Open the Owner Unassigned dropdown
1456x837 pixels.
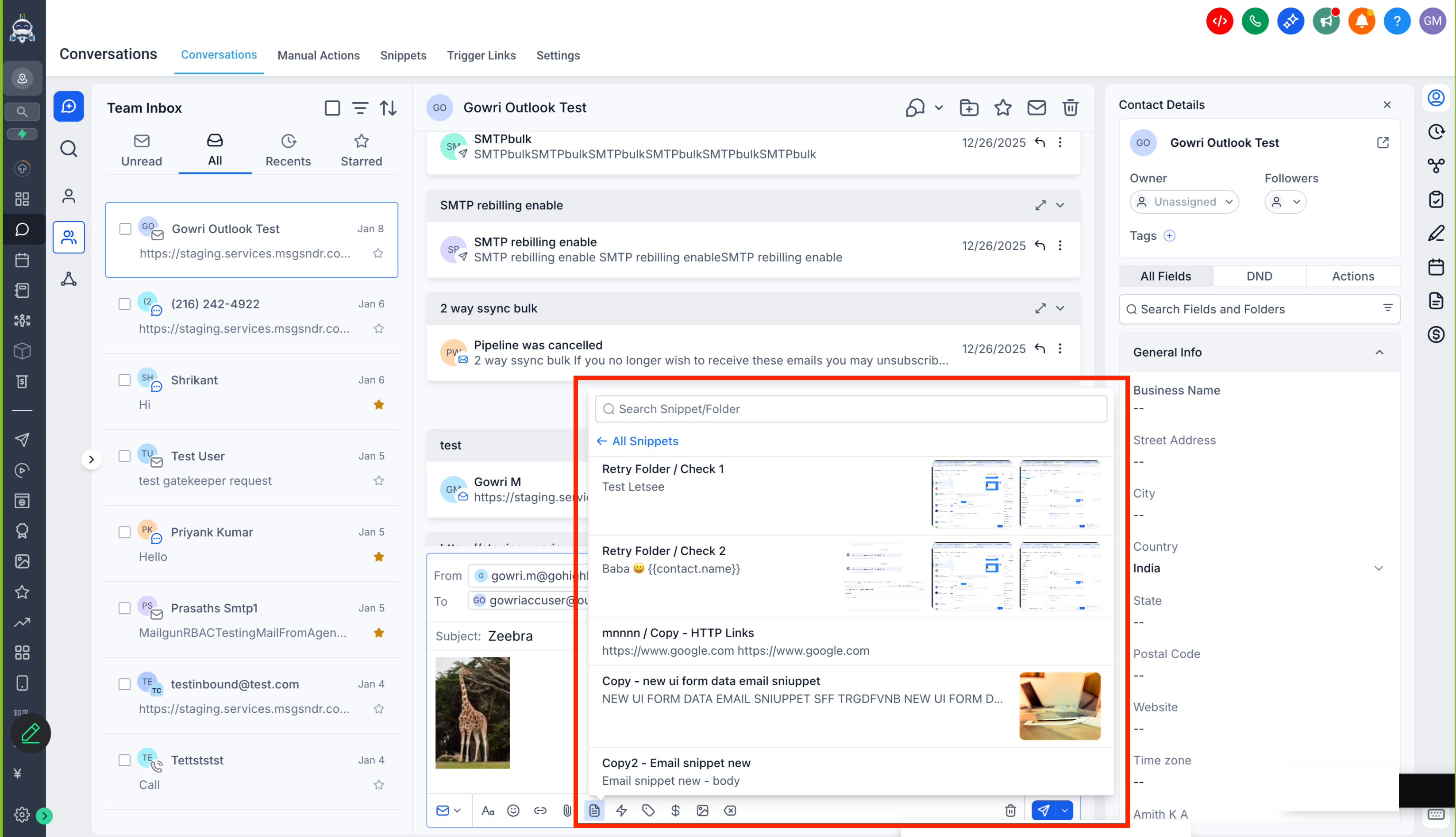(1183, 202)
